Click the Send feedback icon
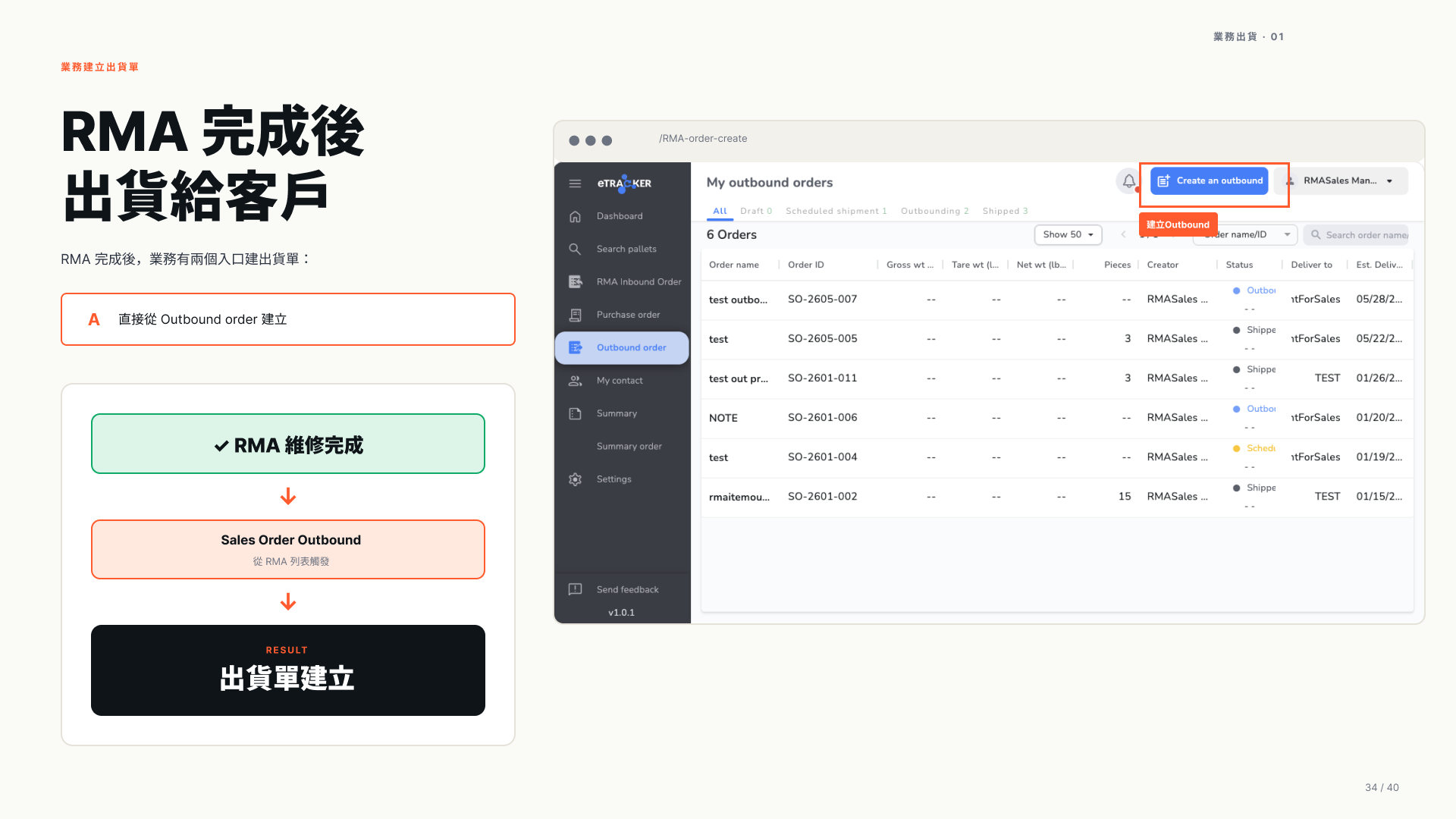This screenshot has width=1456, height=819. tap(575, 589)
